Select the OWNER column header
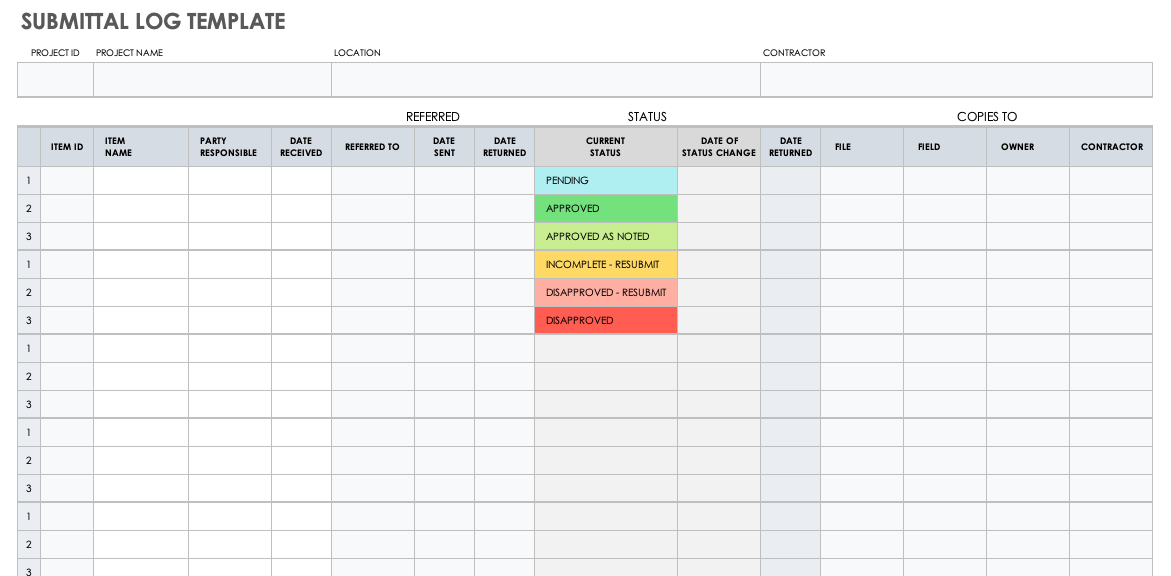The width and height of the screenshot is (1171, 576). 1017,147
